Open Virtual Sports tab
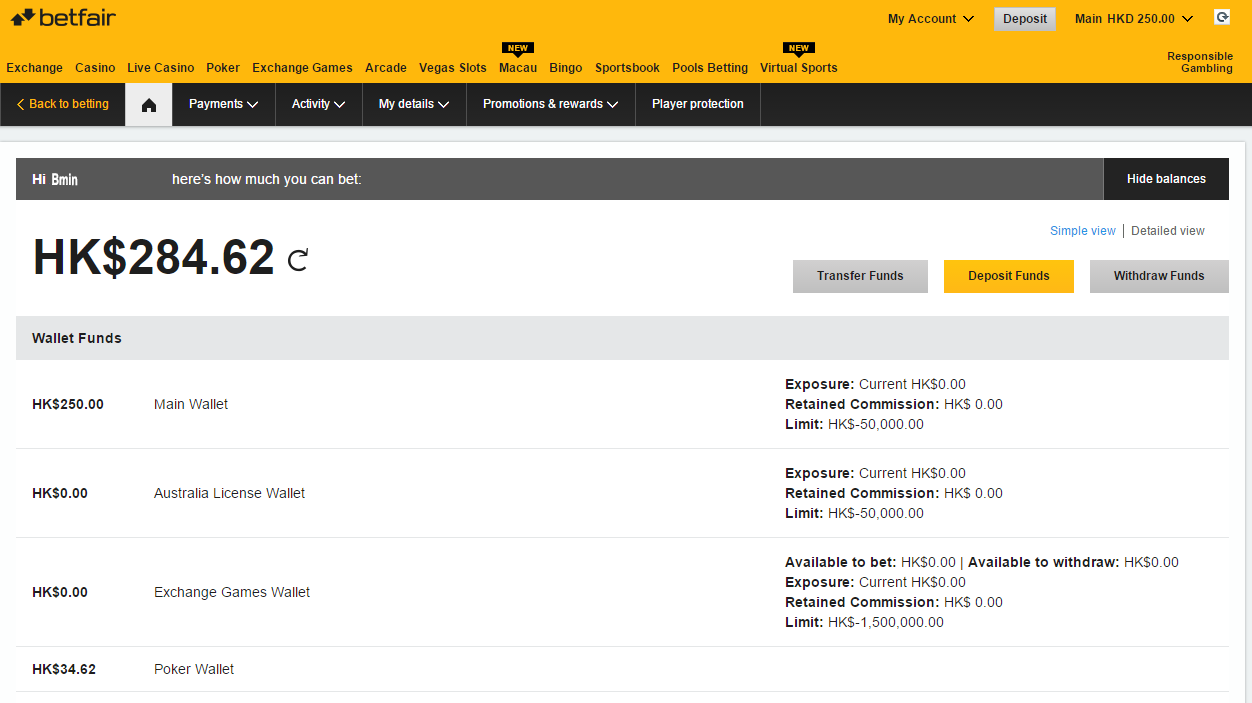The height and width of the screenshot is (703, 1252). (x=799, y=68)
